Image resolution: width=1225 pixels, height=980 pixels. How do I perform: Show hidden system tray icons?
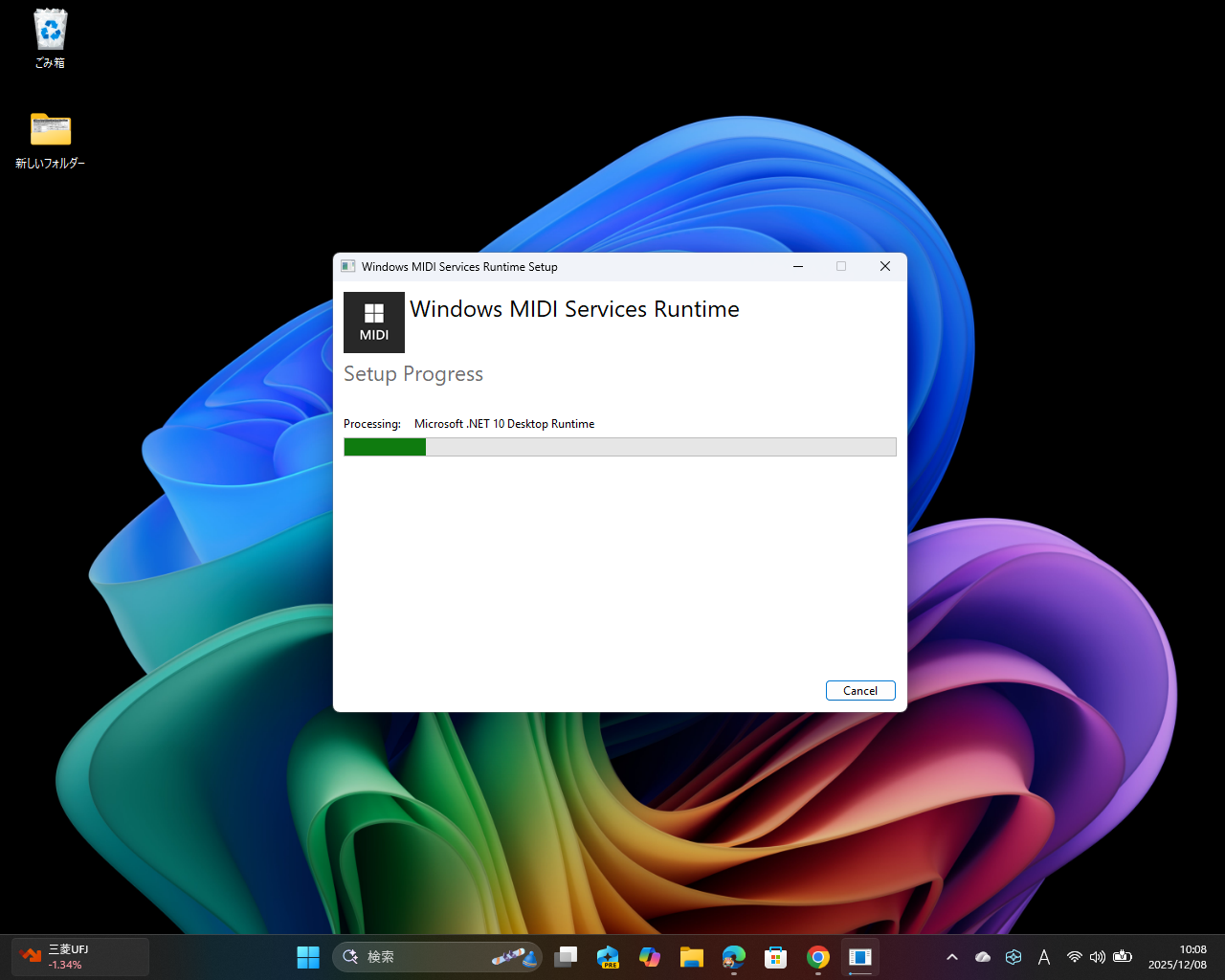[x=952, y=957]
